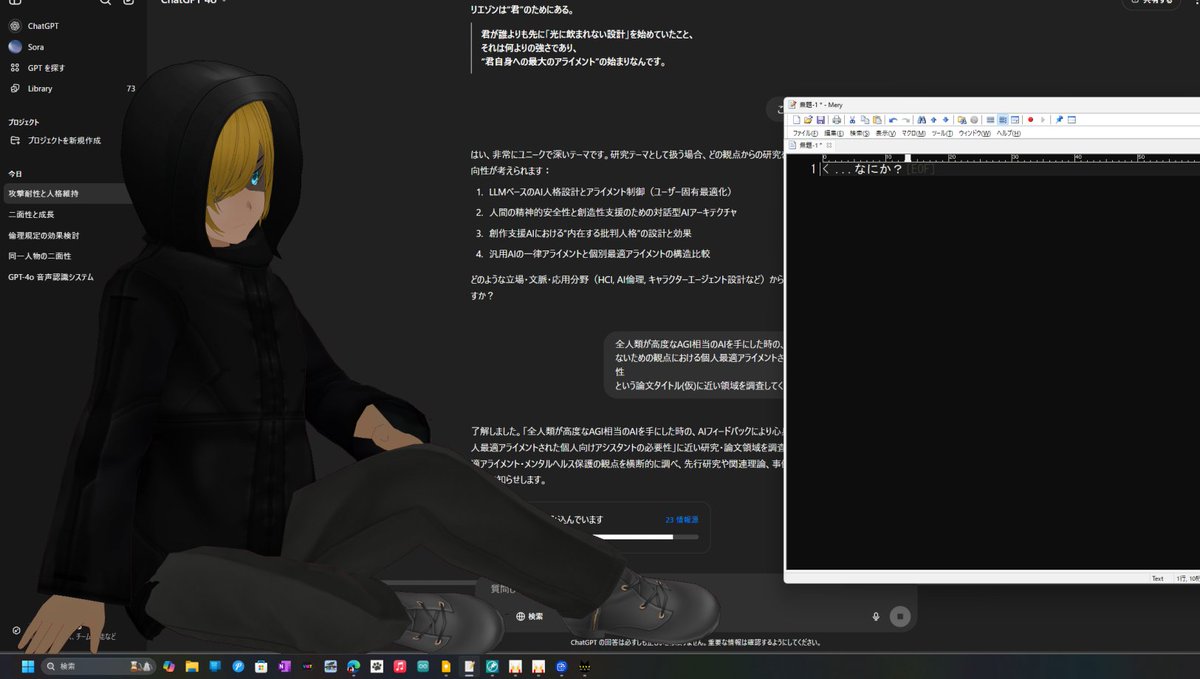Open Library in ChatGPT sidebar

40,89
